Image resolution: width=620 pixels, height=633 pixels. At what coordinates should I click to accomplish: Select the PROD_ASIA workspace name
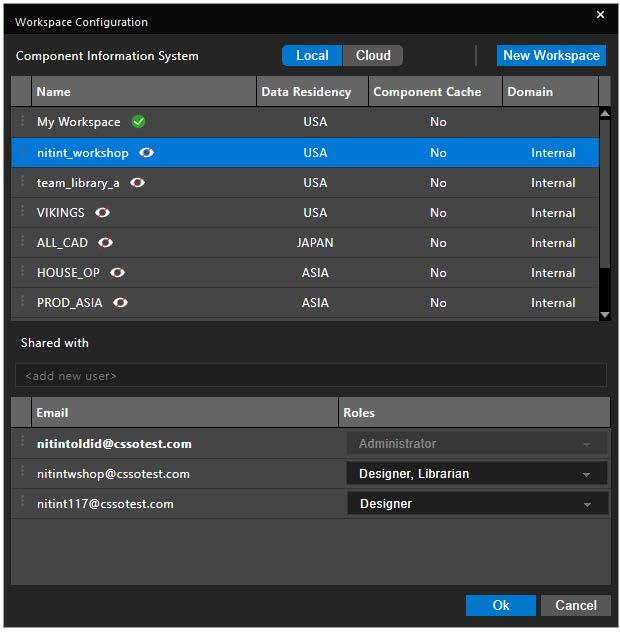tap(69, 303)
